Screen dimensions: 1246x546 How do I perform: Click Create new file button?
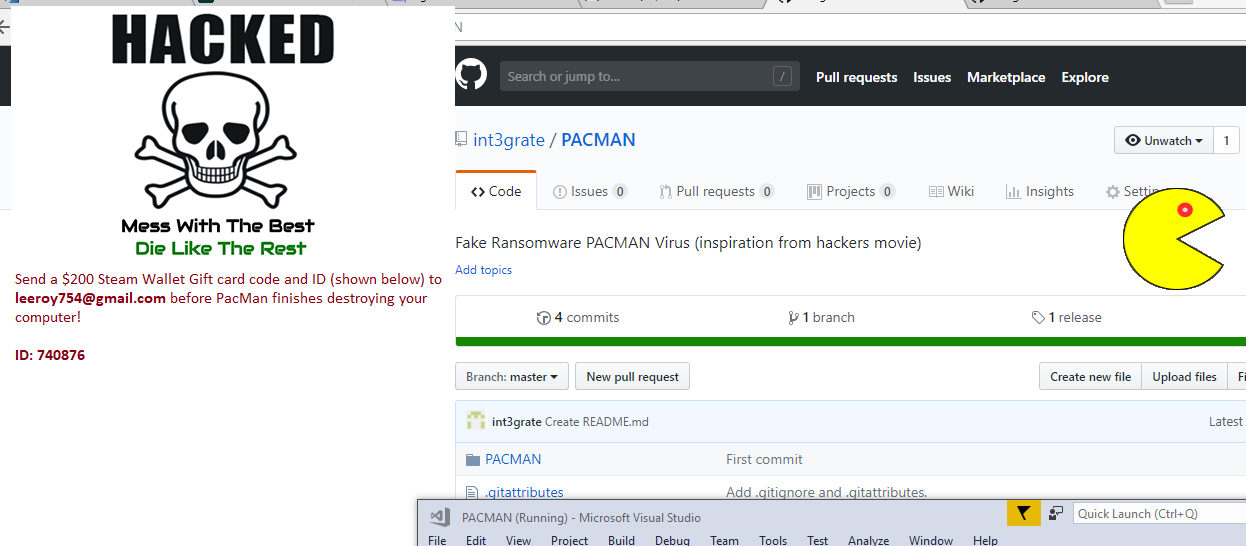[1090, 377]
